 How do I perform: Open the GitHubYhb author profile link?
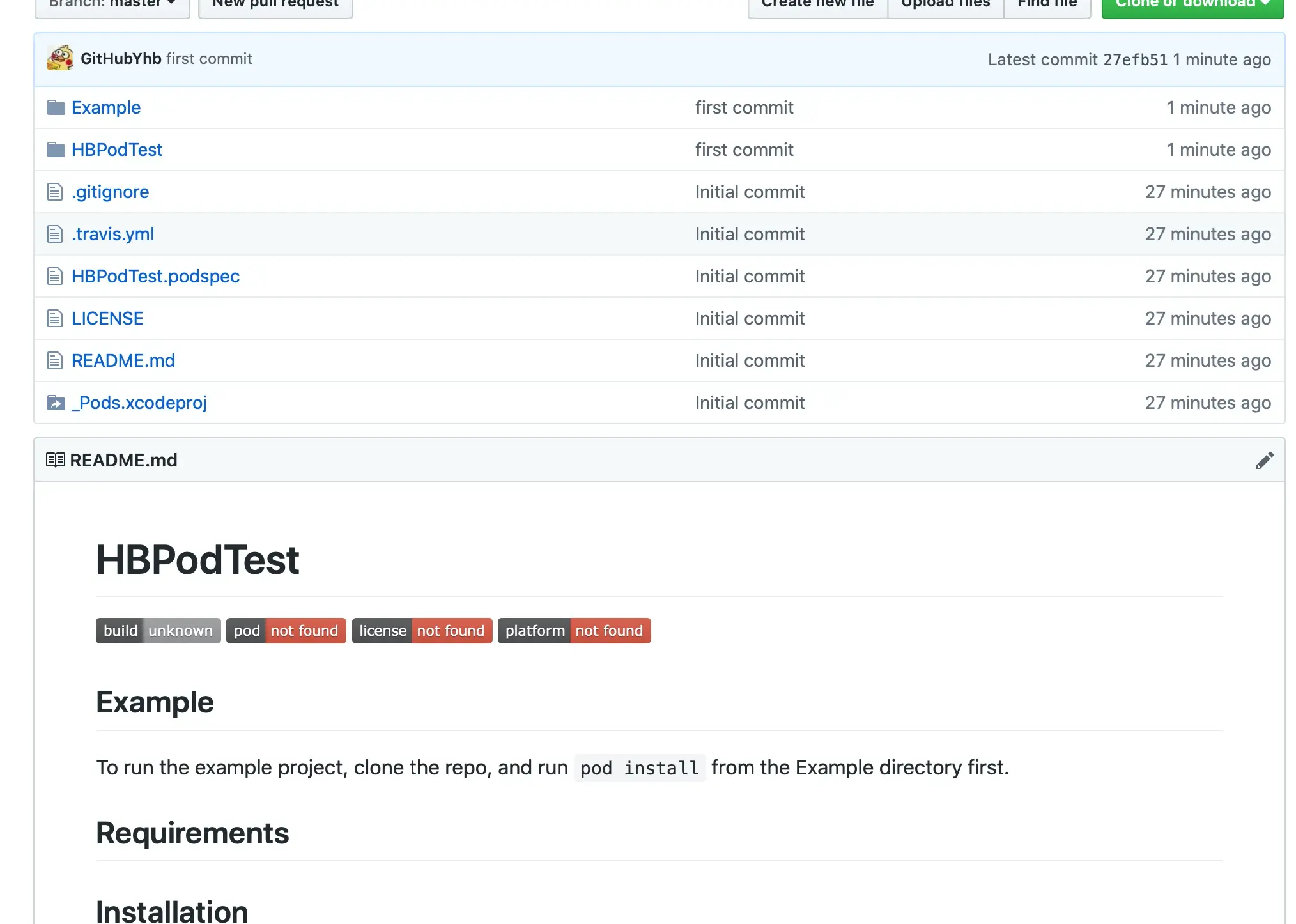pos(121,59)
